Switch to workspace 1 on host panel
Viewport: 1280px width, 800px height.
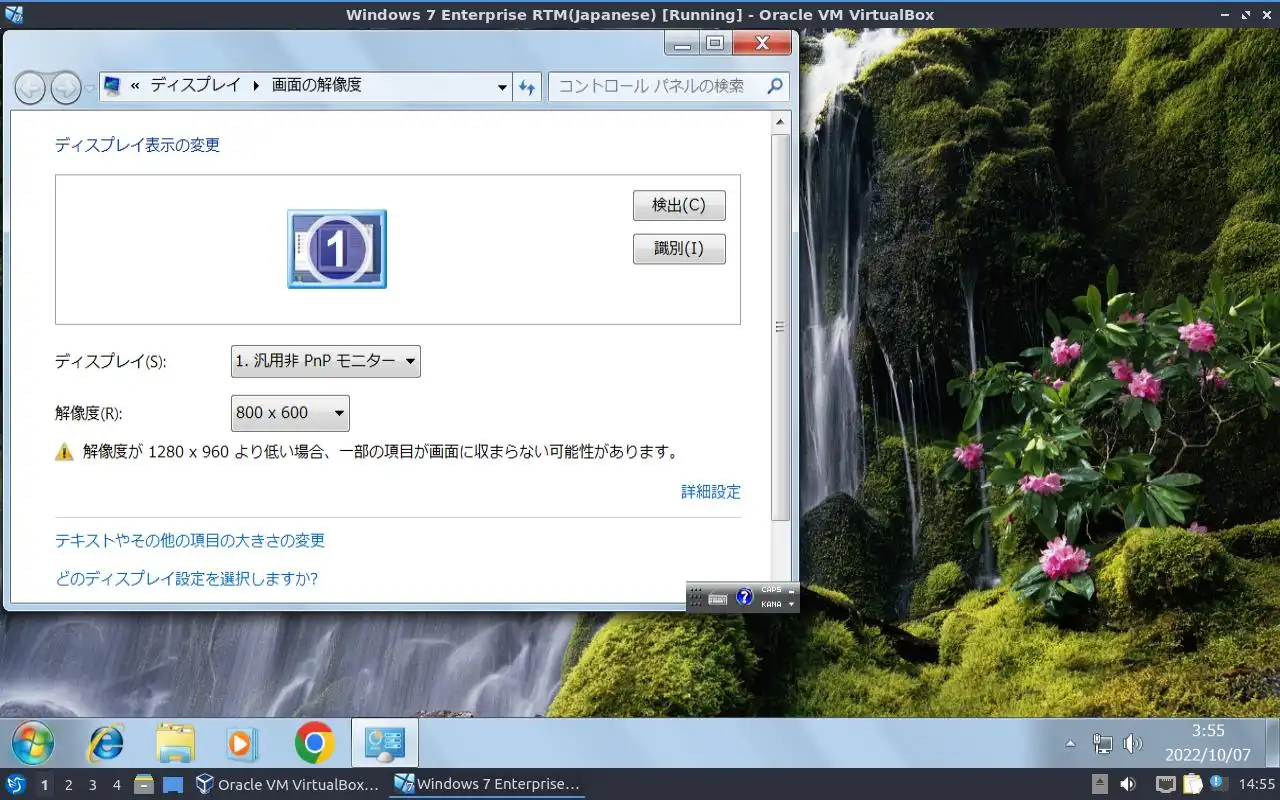(44, 785)
